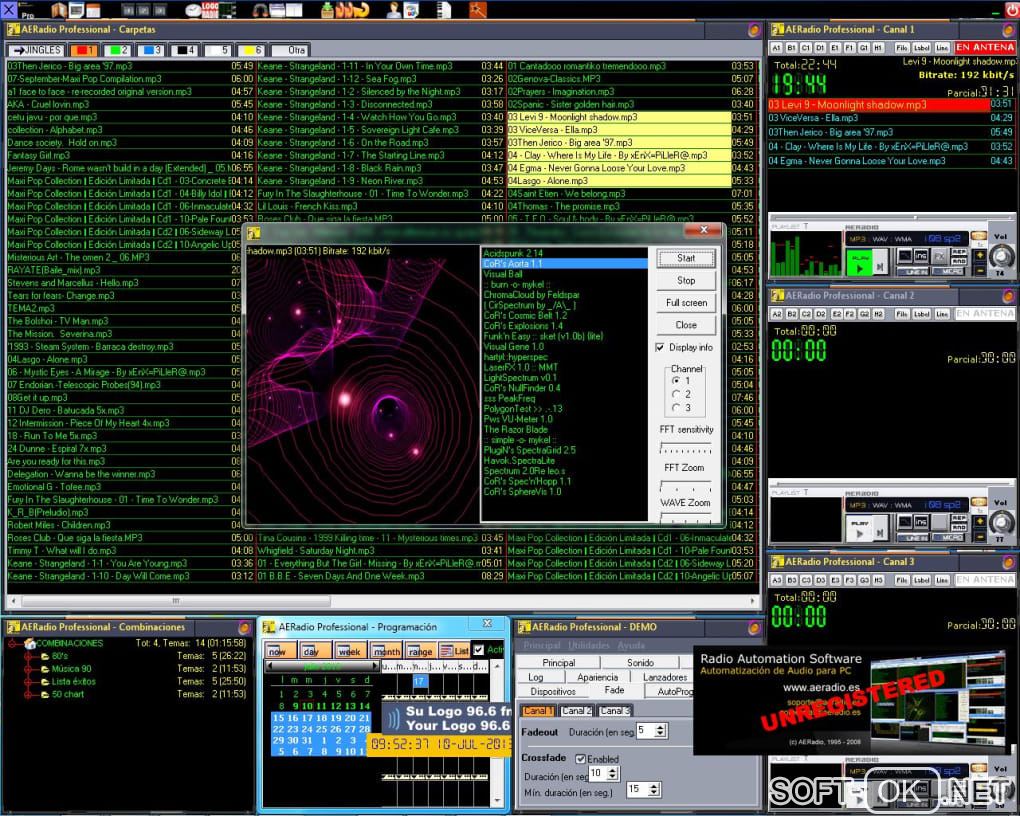Click the REP repeat button on Canal 1
Viewport: 1020px width, 816px height.
[958, 253]
